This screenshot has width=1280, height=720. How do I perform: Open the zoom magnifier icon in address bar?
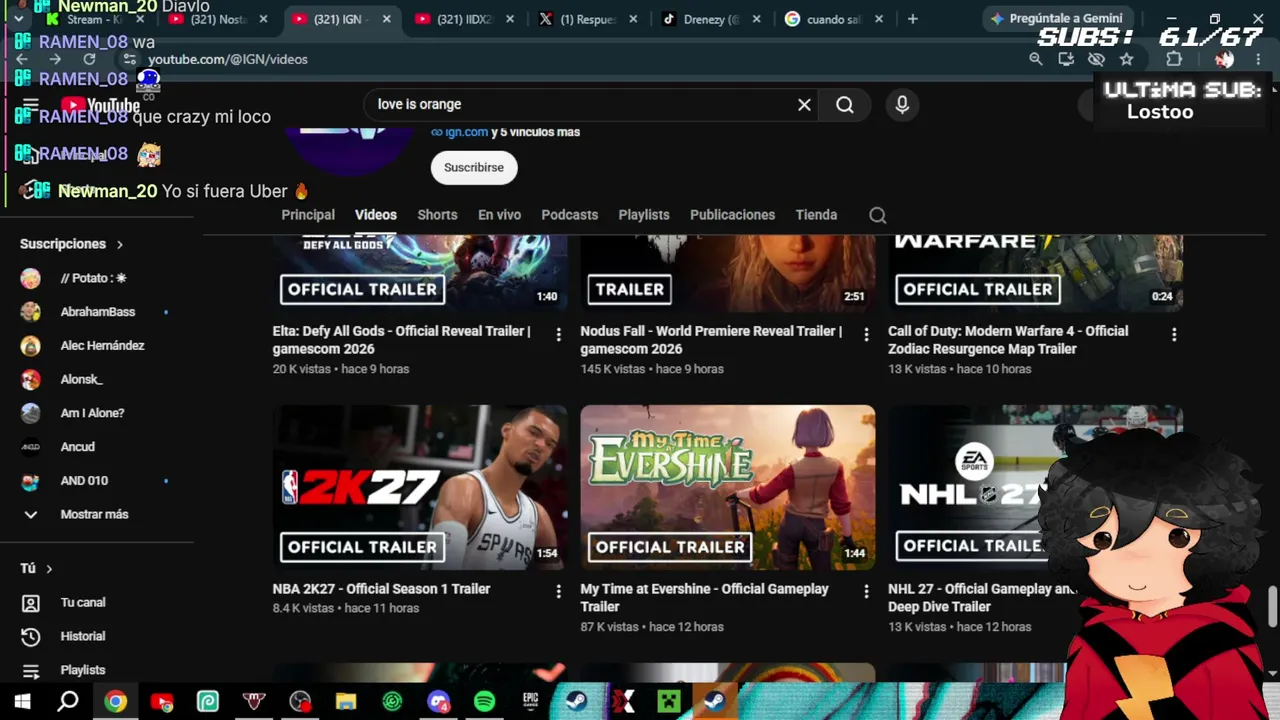tap(1036, 59)
